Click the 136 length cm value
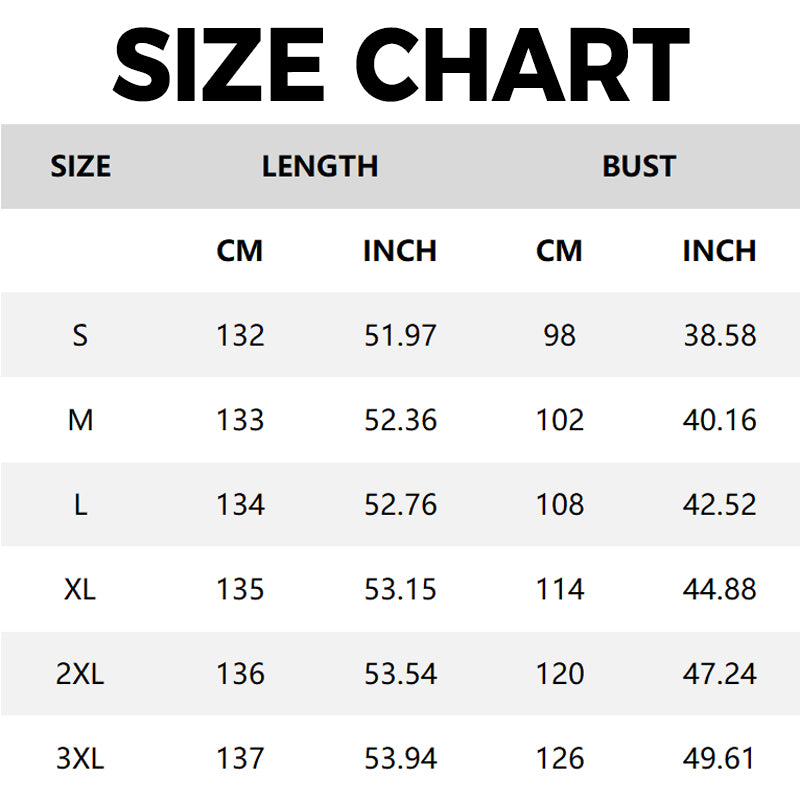This screenshot has height=800, width=800. point(240,674)
